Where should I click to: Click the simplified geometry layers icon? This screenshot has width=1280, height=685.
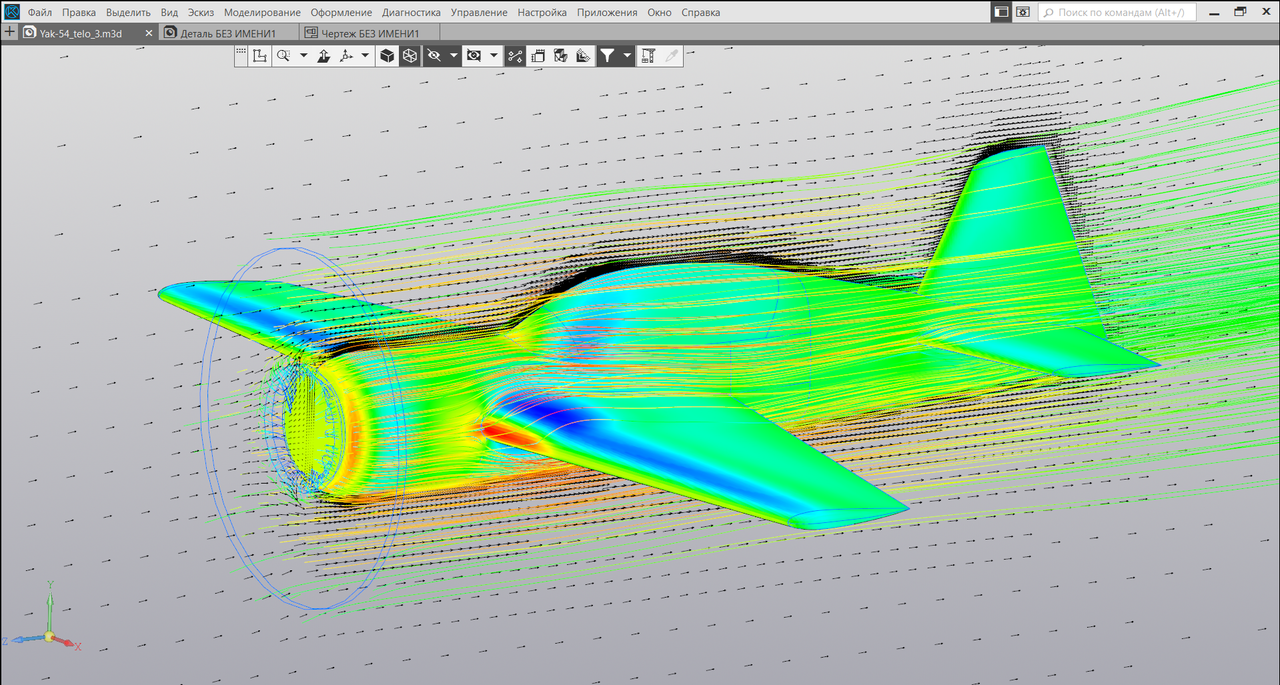coord(584,56)
